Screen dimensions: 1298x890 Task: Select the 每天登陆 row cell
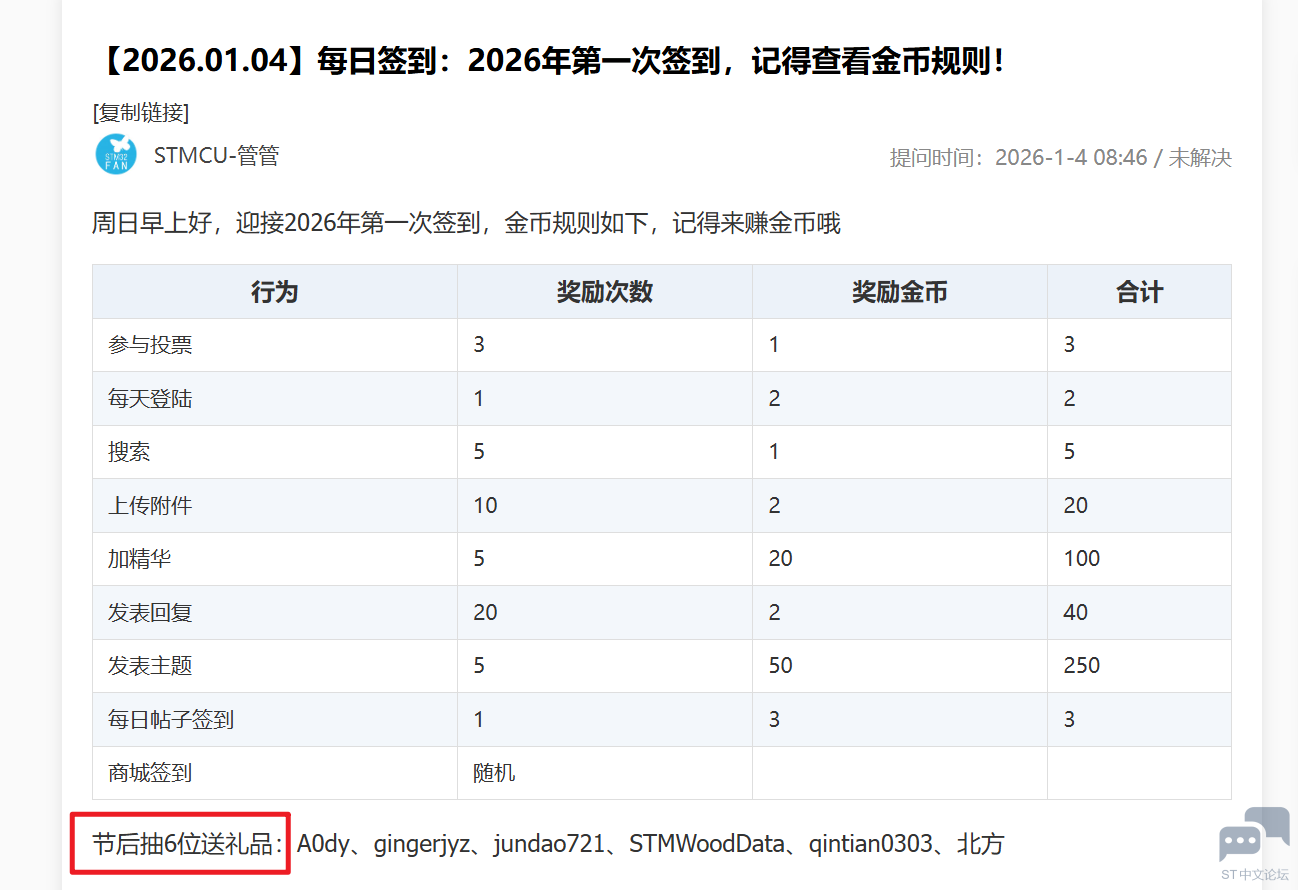point(150,399)
